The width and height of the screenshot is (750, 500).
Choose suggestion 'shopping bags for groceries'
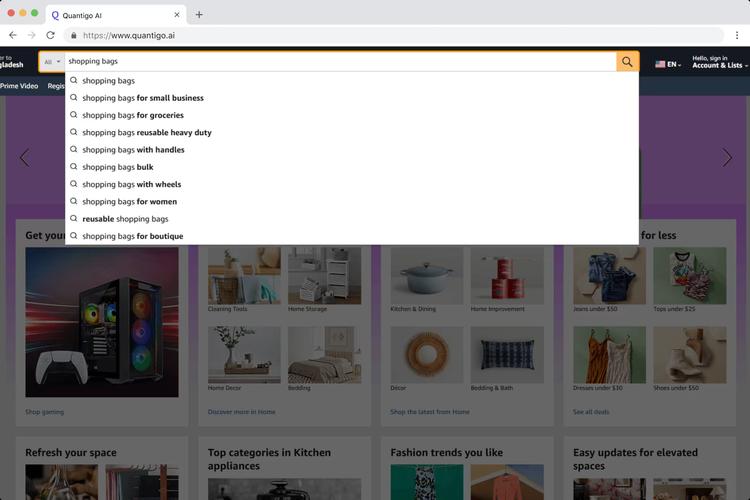click(x=352, y=115)
